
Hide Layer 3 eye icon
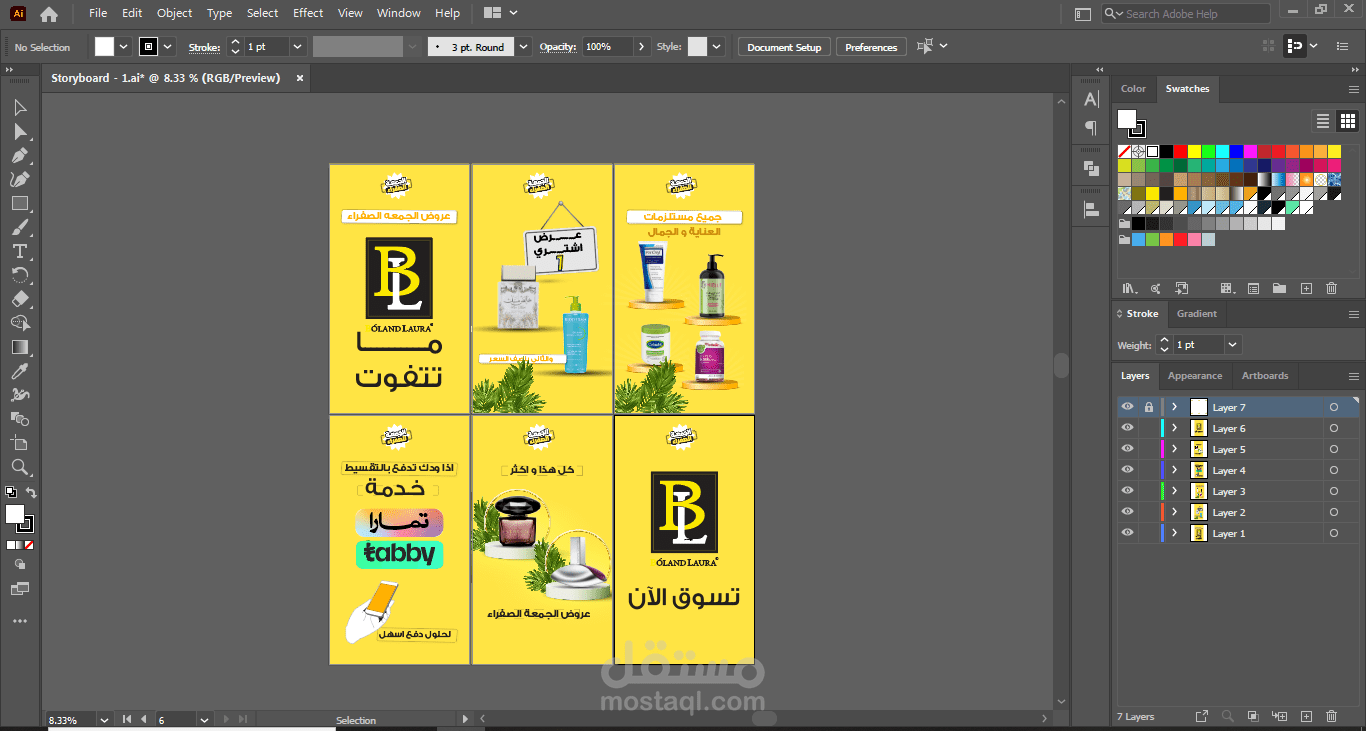[1127, 491]
